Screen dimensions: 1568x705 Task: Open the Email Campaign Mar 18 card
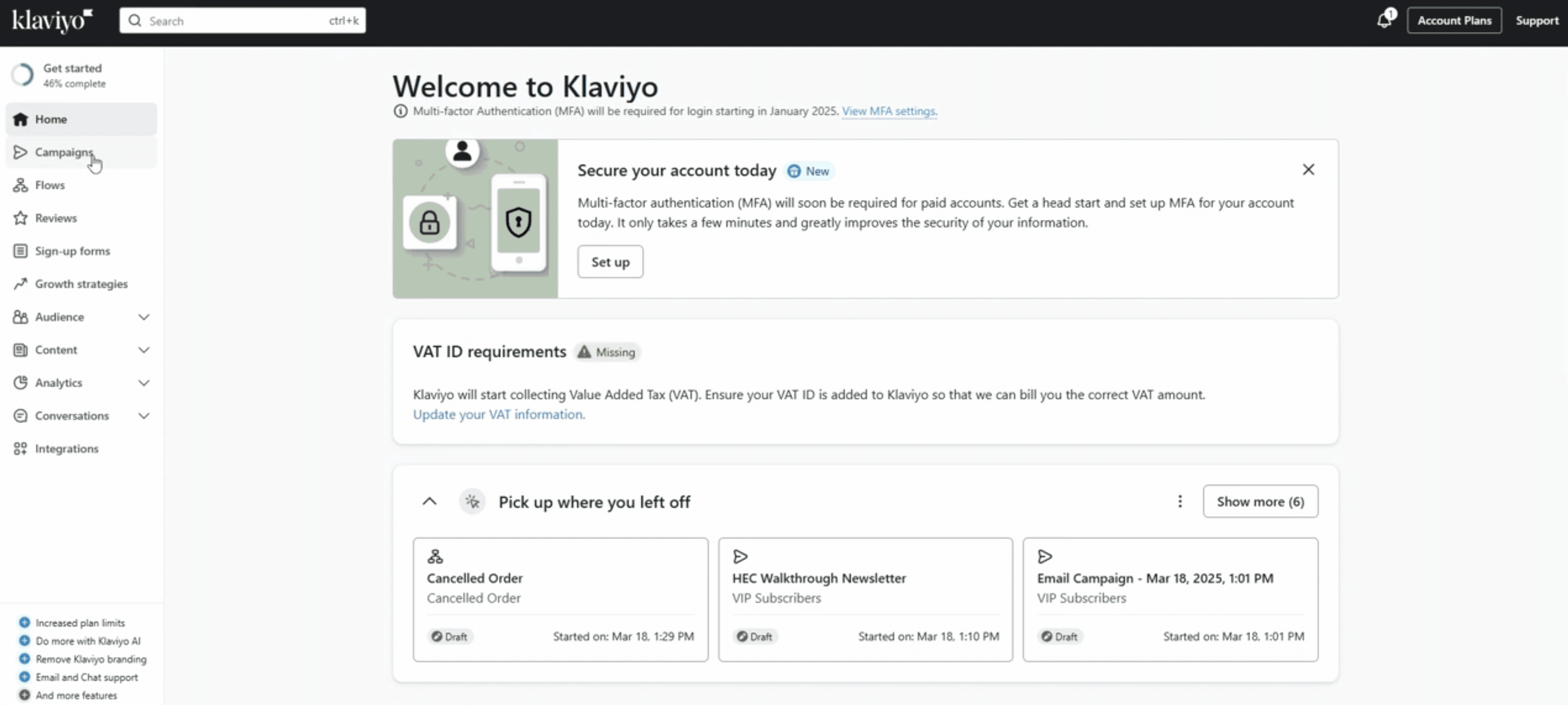(x=1170, y=599)
